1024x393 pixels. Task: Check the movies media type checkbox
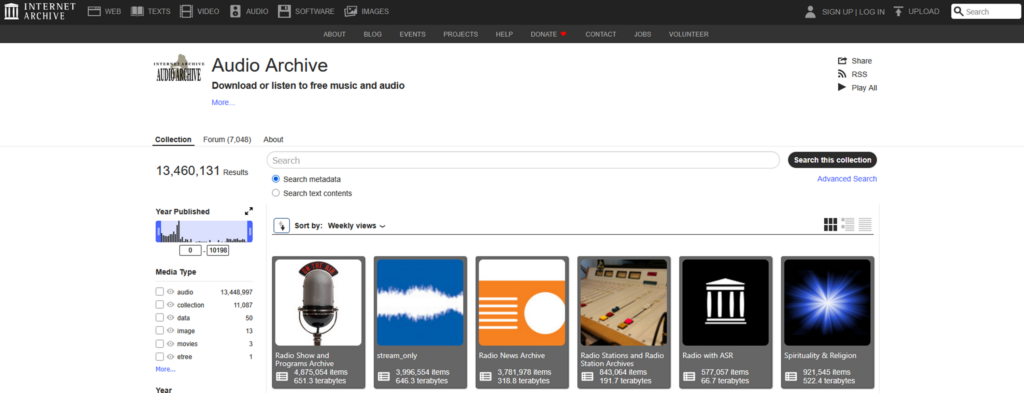[160, 343]
